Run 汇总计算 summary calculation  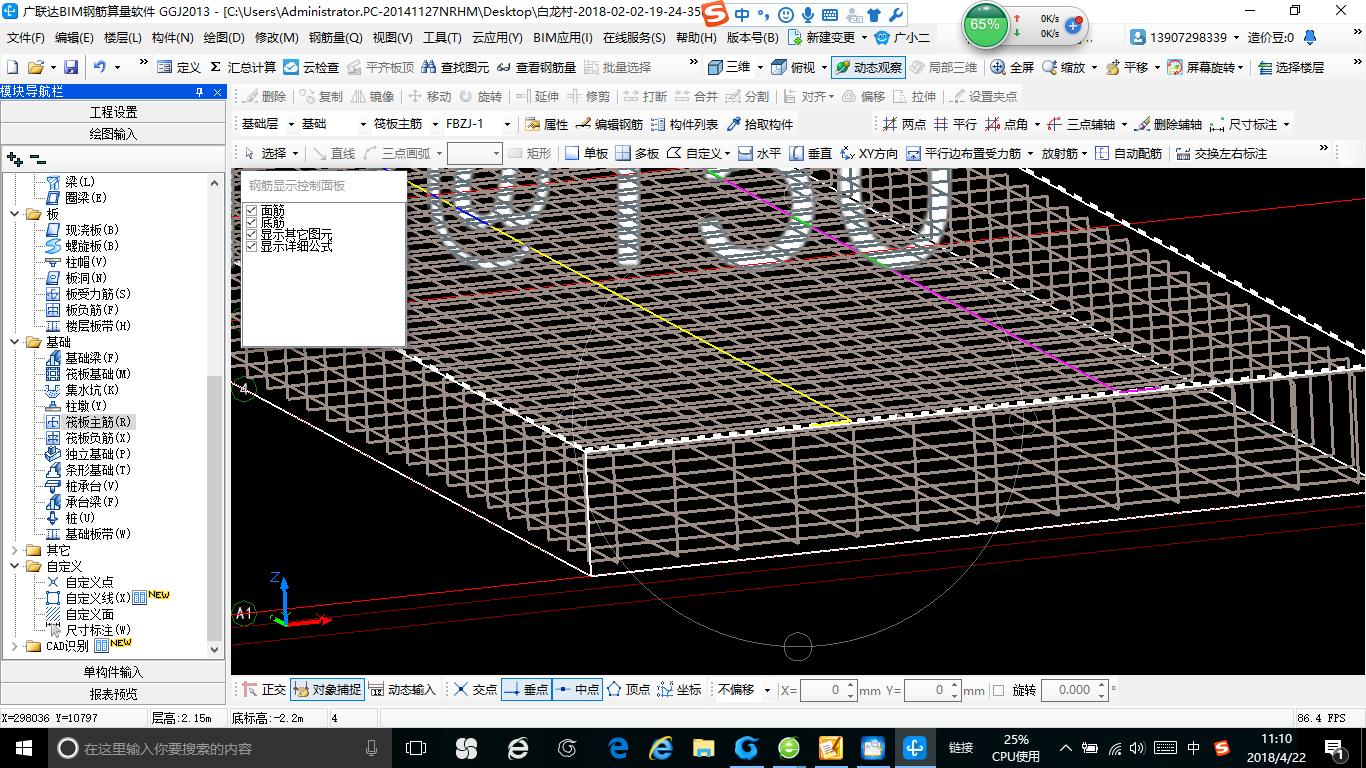pyautogui.click(x=243, y=67)
